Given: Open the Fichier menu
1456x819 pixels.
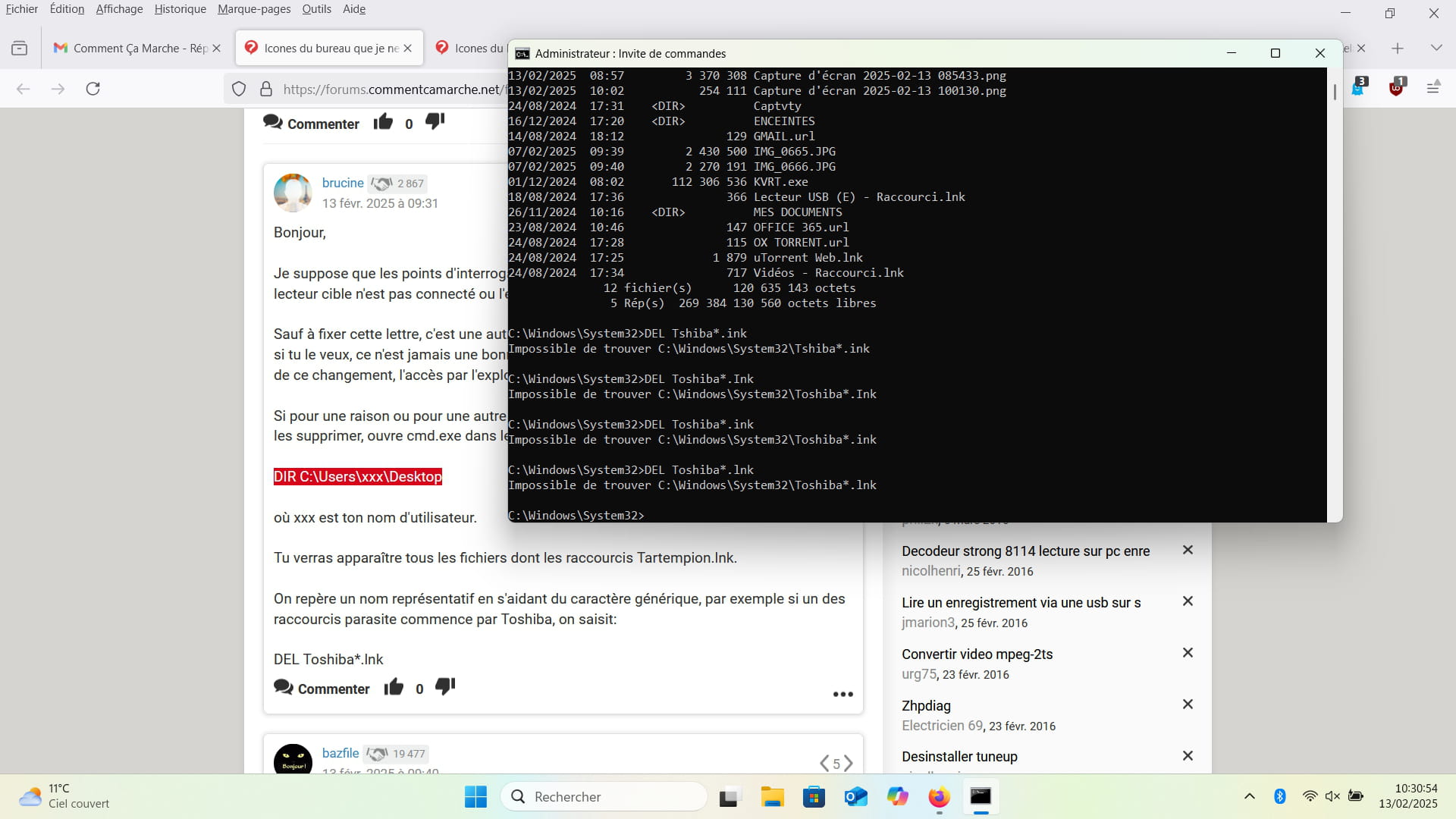Looking at the screenshot, I should 22,9.
